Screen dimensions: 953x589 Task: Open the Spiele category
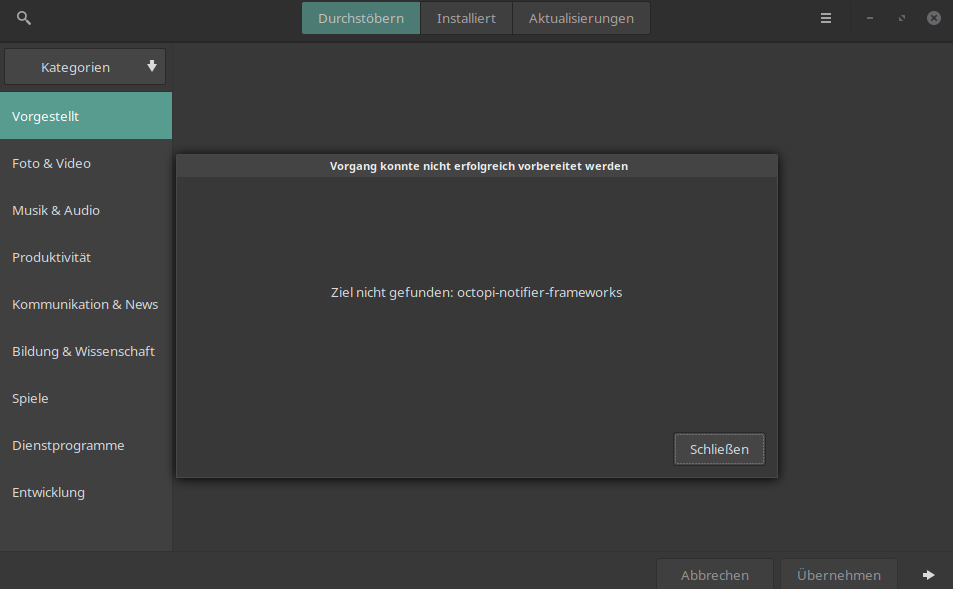coord(86,398)
